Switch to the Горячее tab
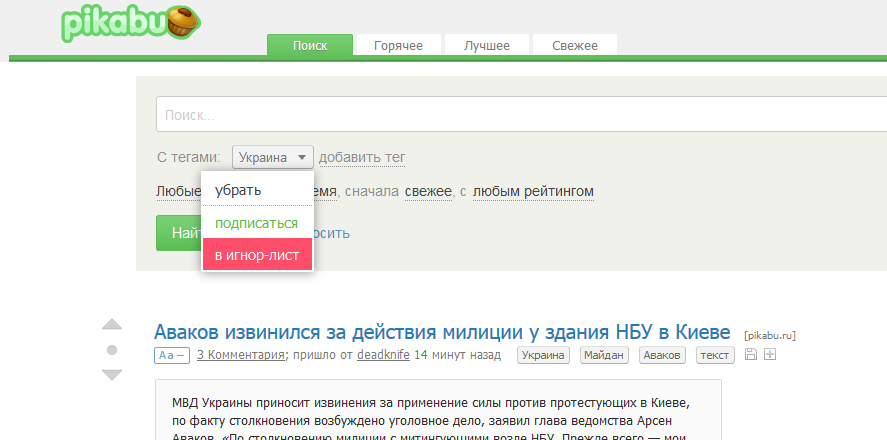The height and width of the screenshot is (440, 887). (398, 46)
